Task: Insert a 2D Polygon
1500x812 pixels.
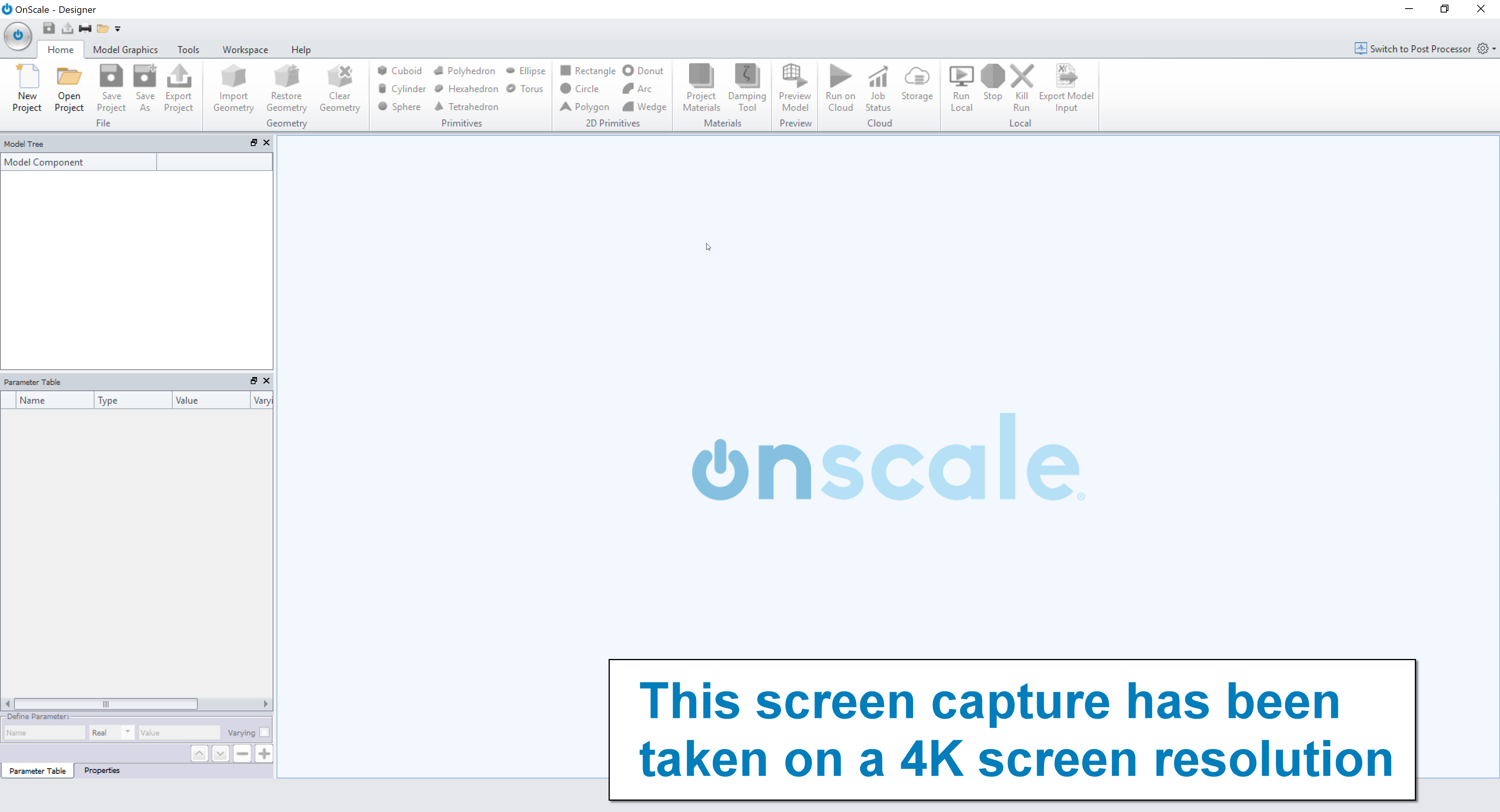Action: (585, 107)
